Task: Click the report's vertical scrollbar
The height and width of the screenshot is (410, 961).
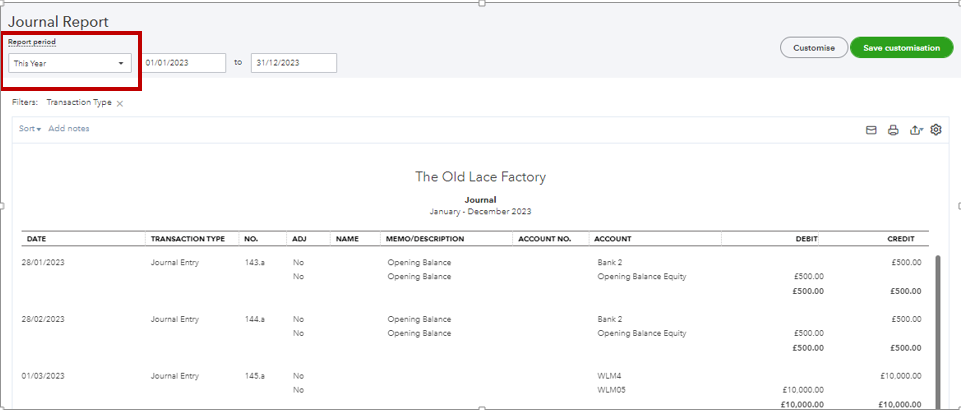Action: point(938,320)
